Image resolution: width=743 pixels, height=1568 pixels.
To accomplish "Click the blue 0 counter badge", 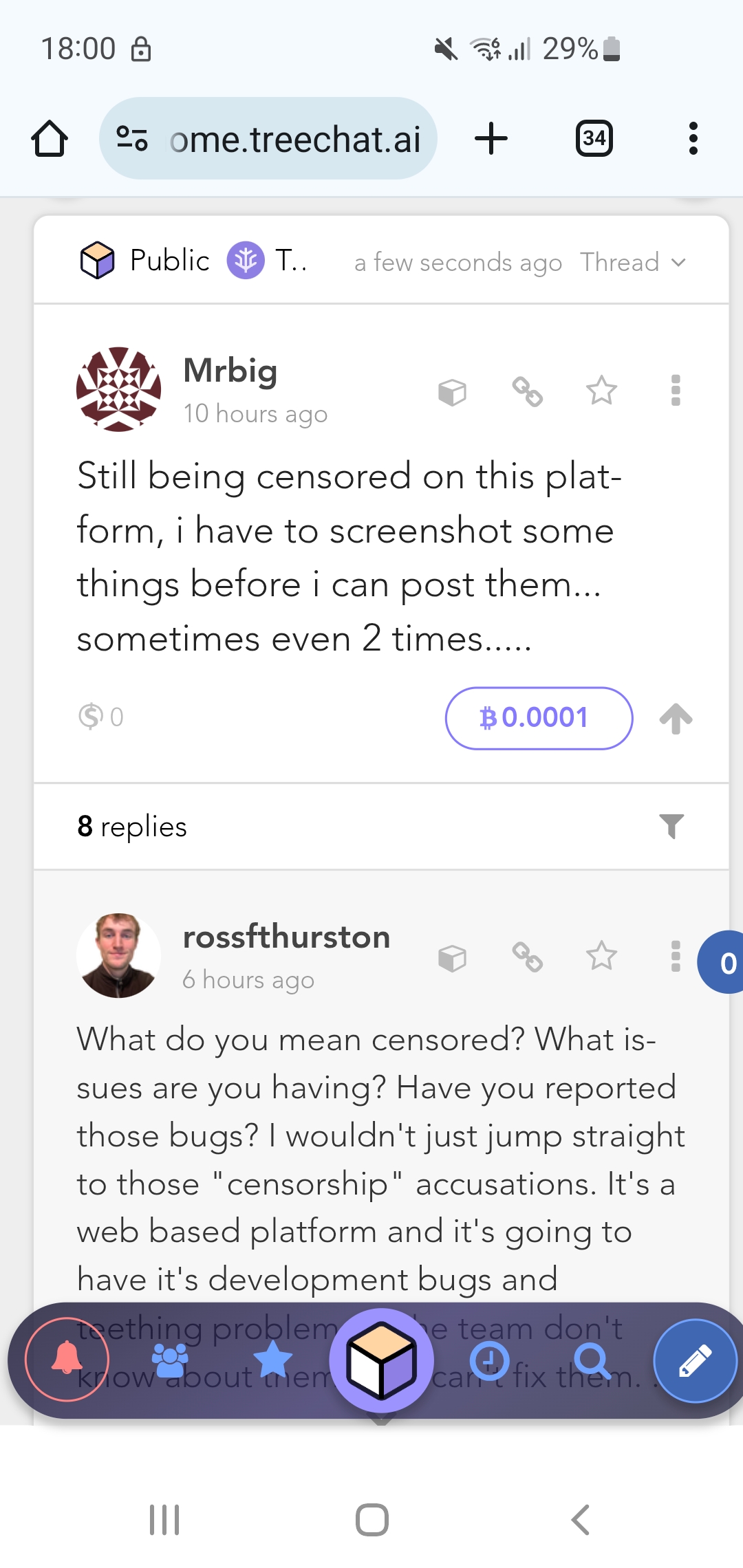I will (x=721, y=962).
